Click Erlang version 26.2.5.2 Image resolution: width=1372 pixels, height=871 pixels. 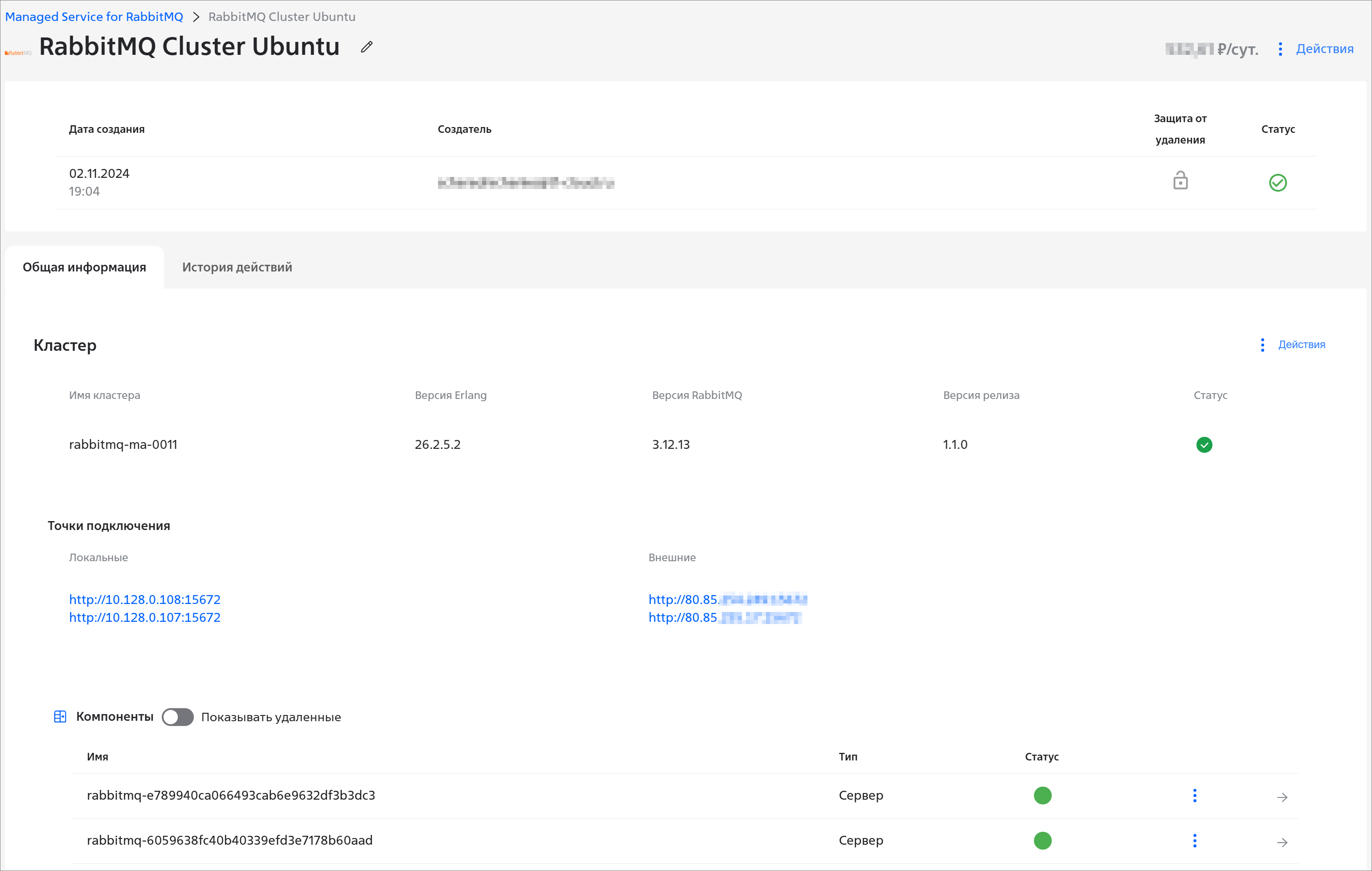(438, 444)
